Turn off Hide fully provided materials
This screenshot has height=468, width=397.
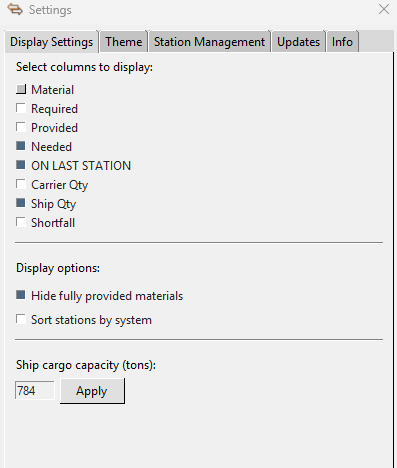[x=21, y=295]
